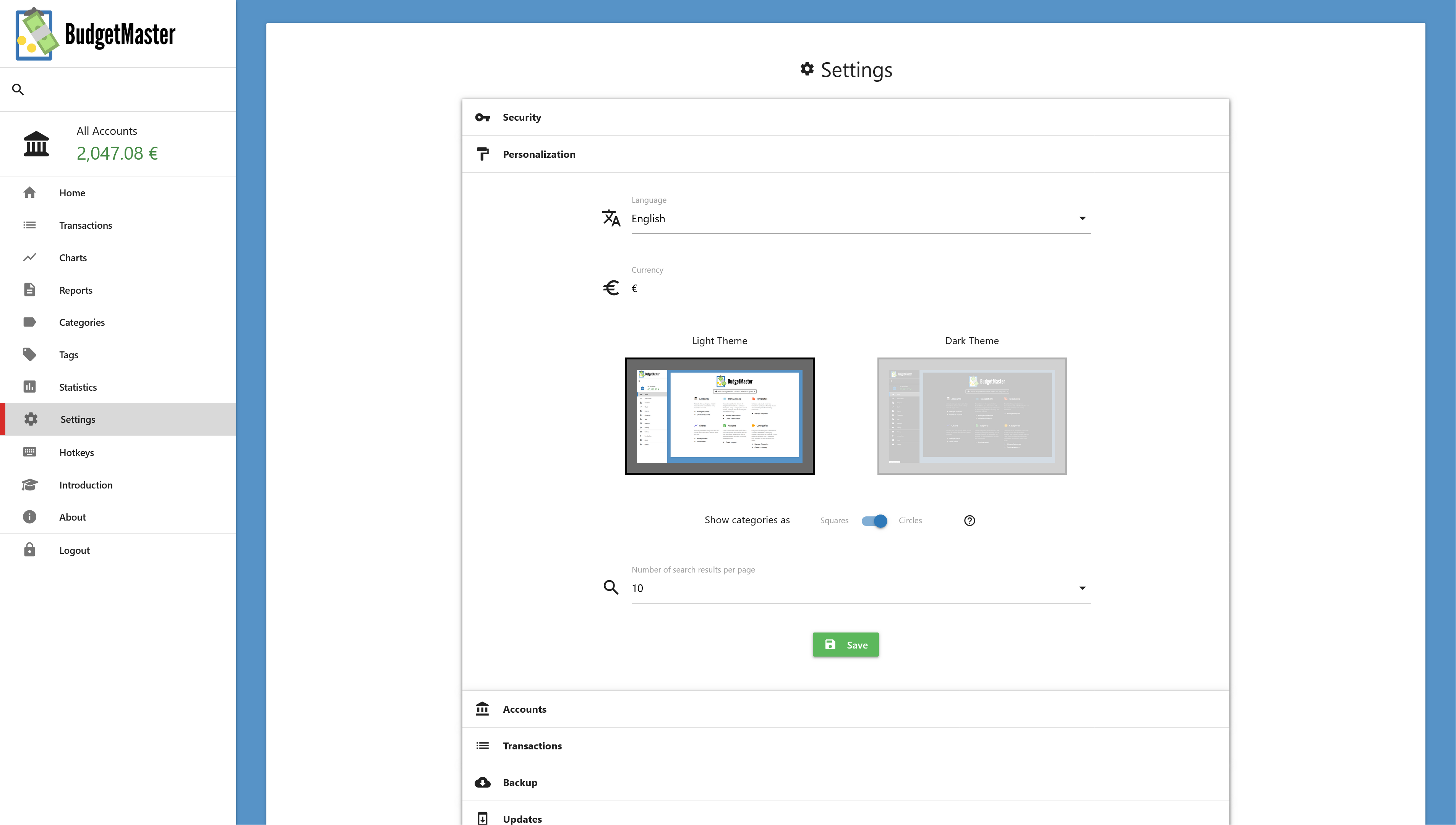Viewport: 1456px width, 825px height.
Task: Click the Settings page heading gear icon
Action: pyautogui.click(x=806, y=69)
